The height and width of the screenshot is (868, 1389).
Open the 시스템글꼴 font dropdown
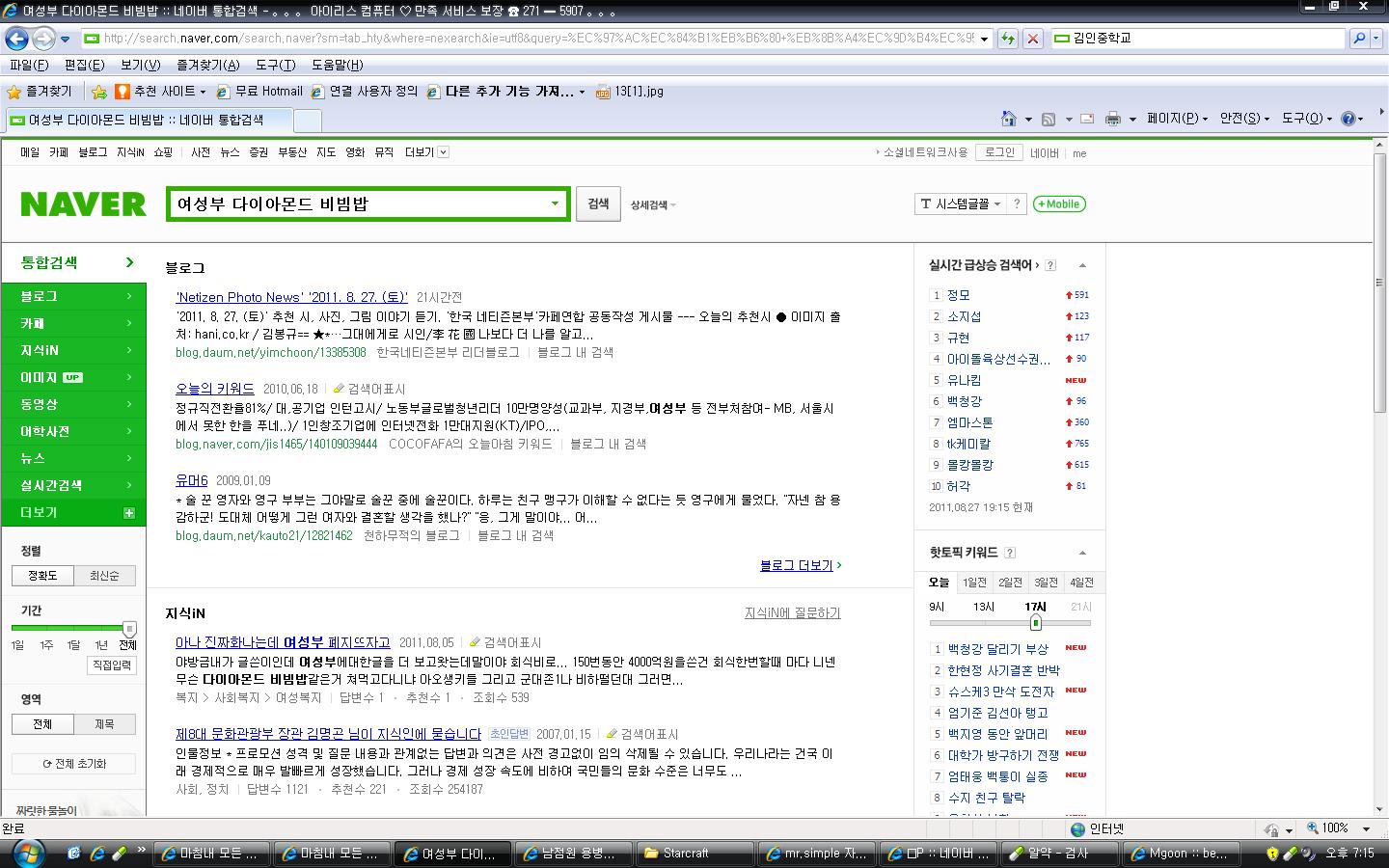[x=960, y=203]
